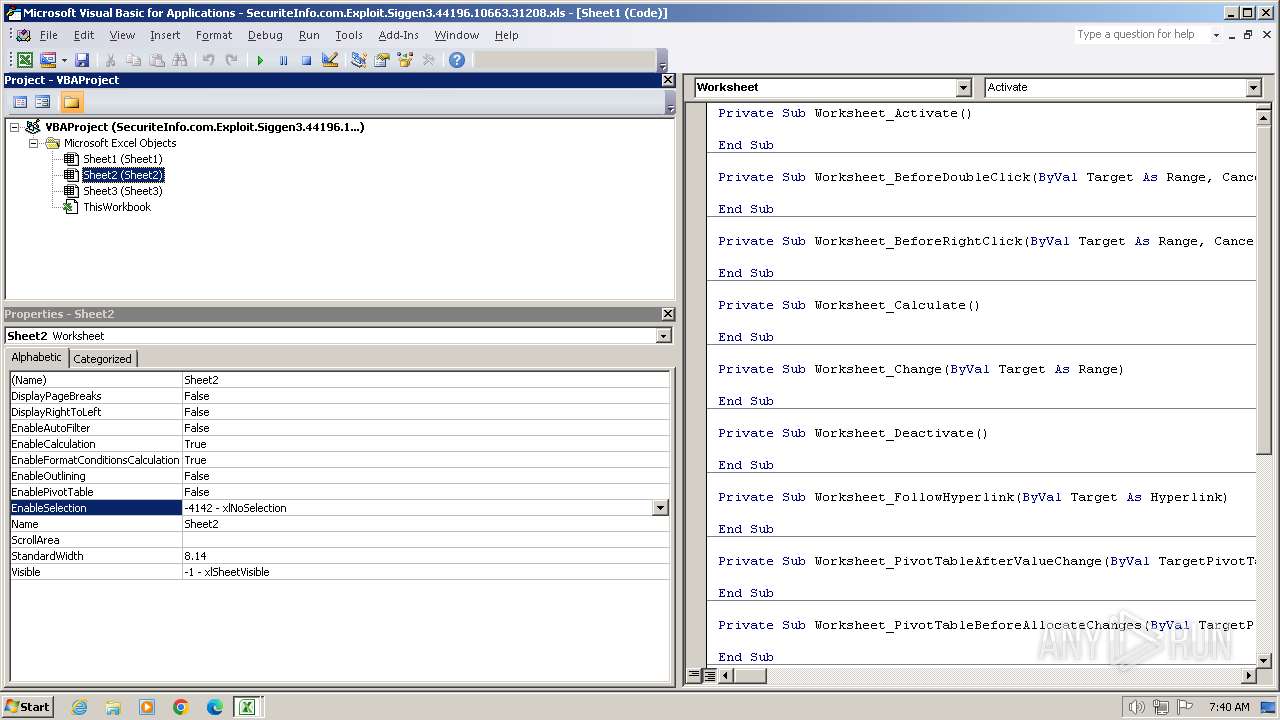Screen dimensions: 1280x720
Task: Open Internet Explorer from taskbar
Action: (x=79, y=707)
